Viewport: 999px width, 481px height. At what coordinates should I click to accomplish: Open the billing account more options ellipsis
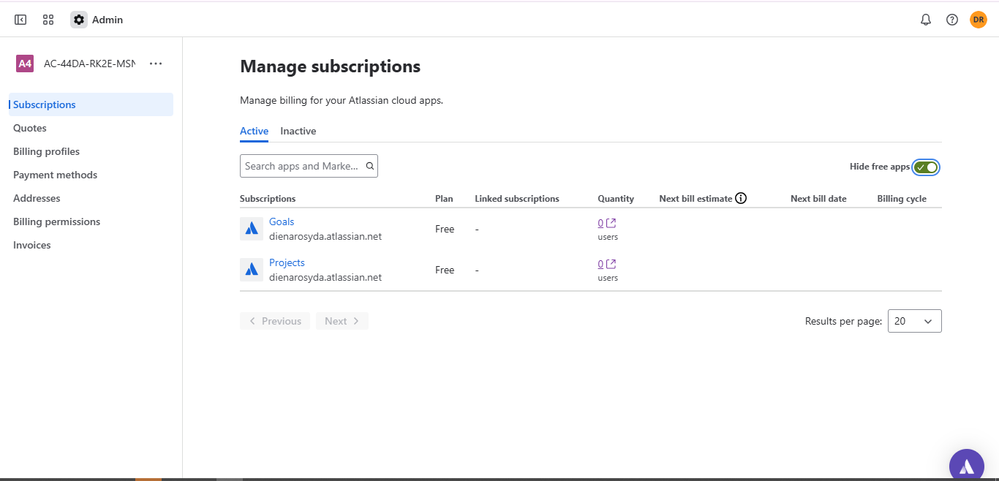[x=155, y=64]
